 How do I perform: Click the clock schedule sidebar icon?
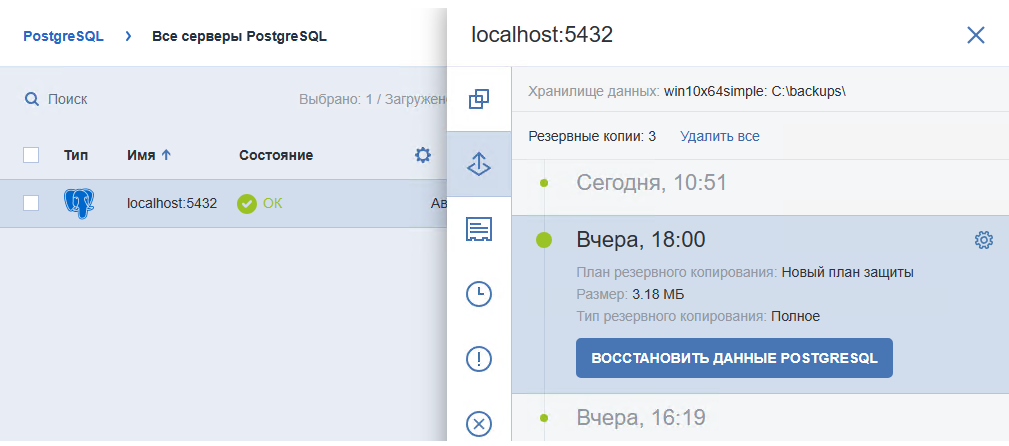(479, 294)
